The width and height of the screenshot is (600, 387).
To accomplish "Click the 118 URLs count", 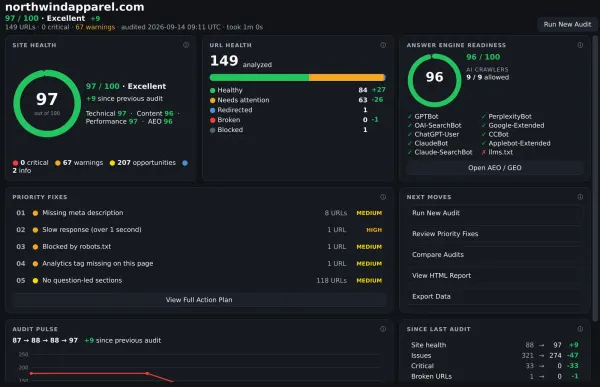I will tap(331, 281).
